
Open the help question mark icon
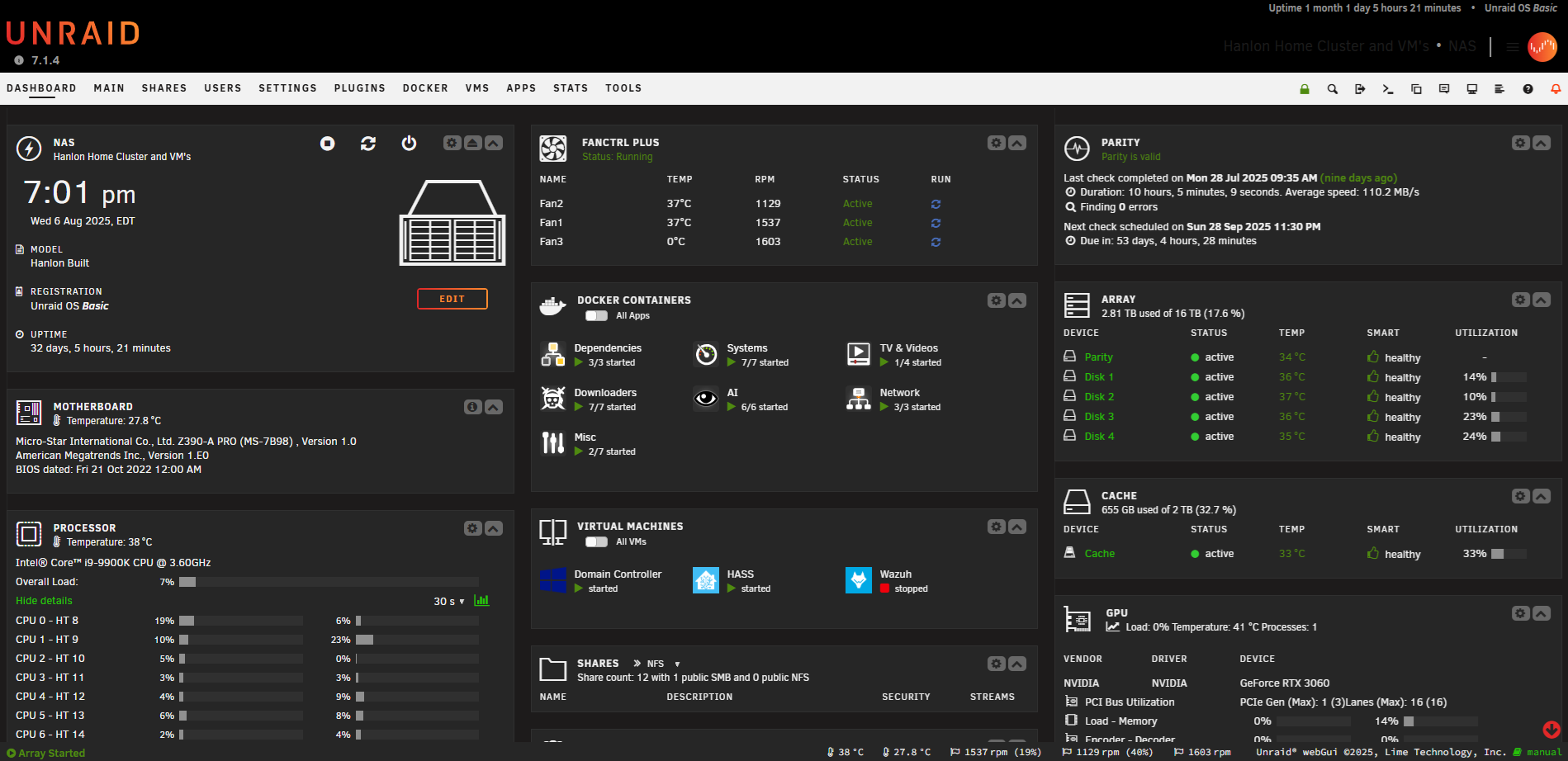pyautogui.click(x=1528, y=89)
